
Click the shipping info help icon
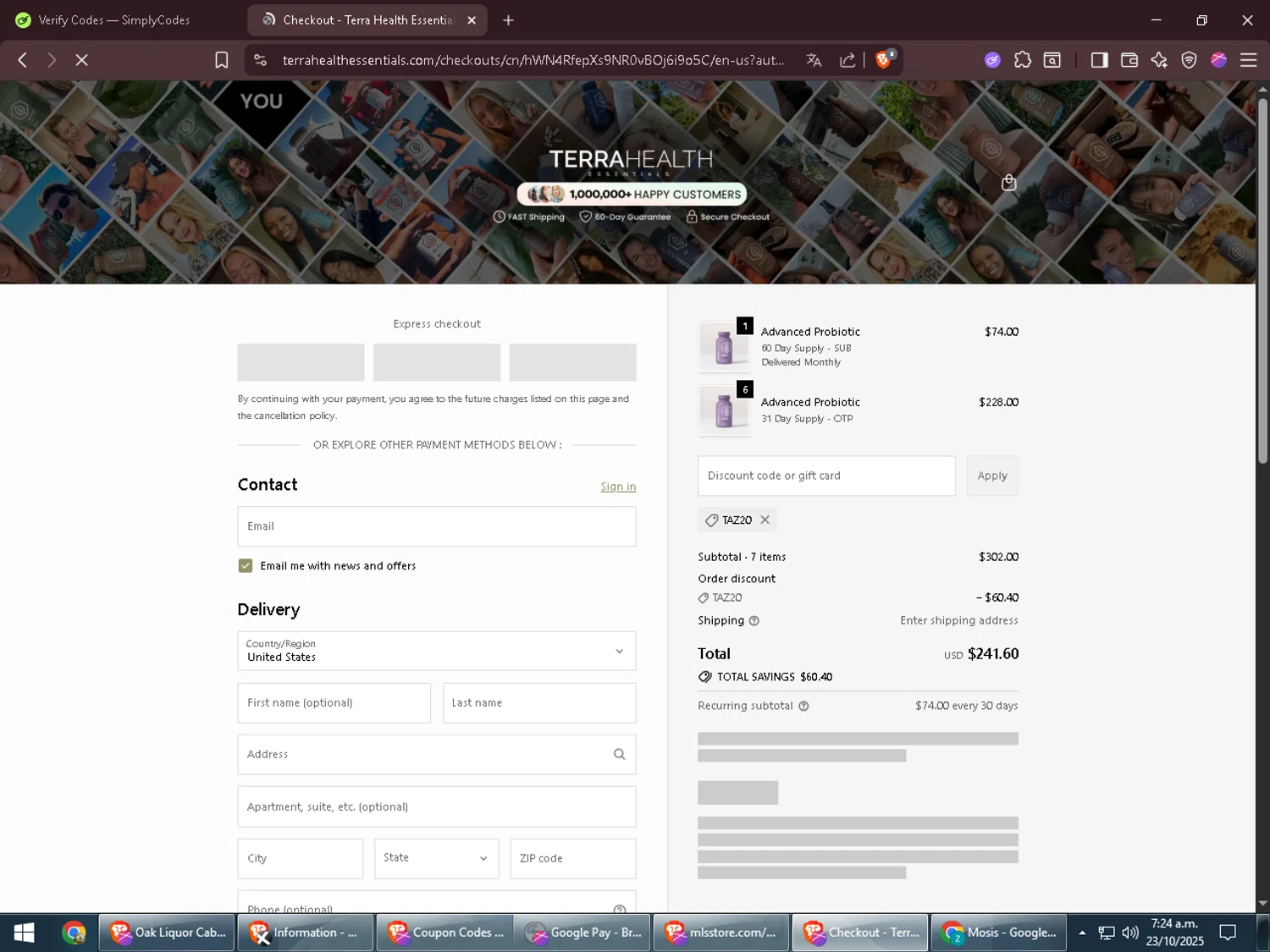(x=754, y=621)
